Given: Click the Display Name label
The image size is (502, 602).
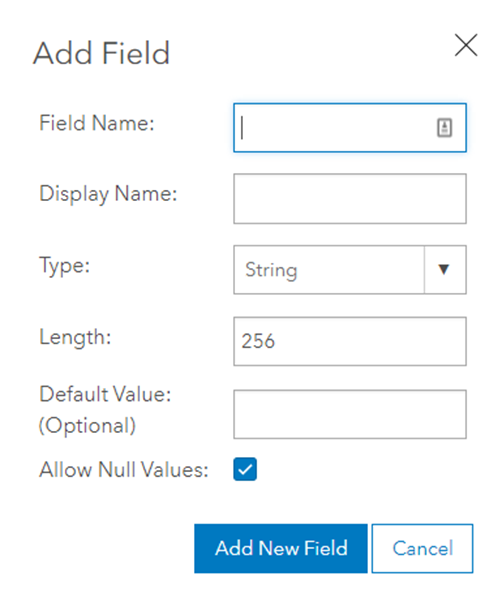Looking at the screenshot, I should (108, 194).
